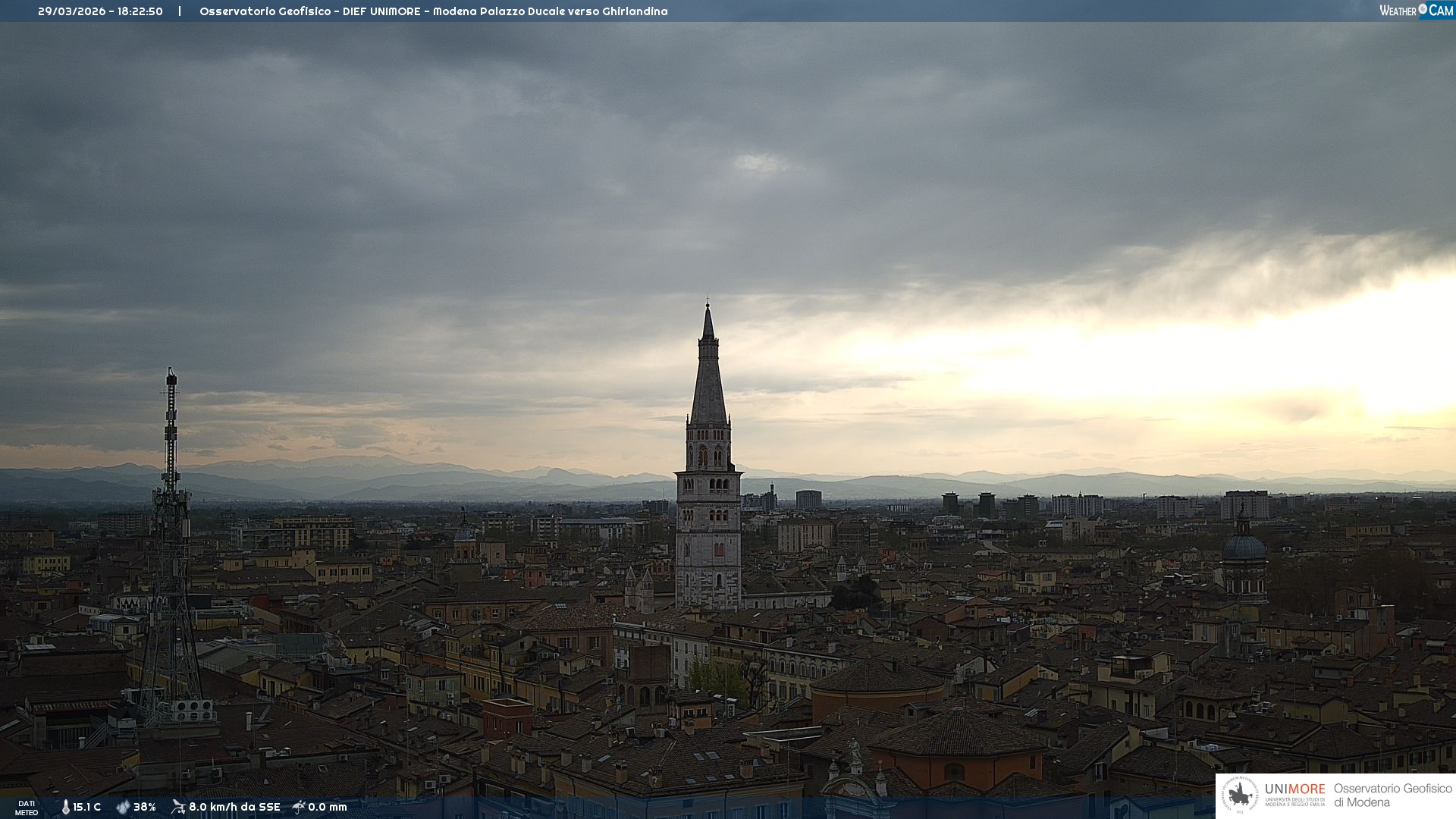Click the 38% humidity reading

coord(145,807)
